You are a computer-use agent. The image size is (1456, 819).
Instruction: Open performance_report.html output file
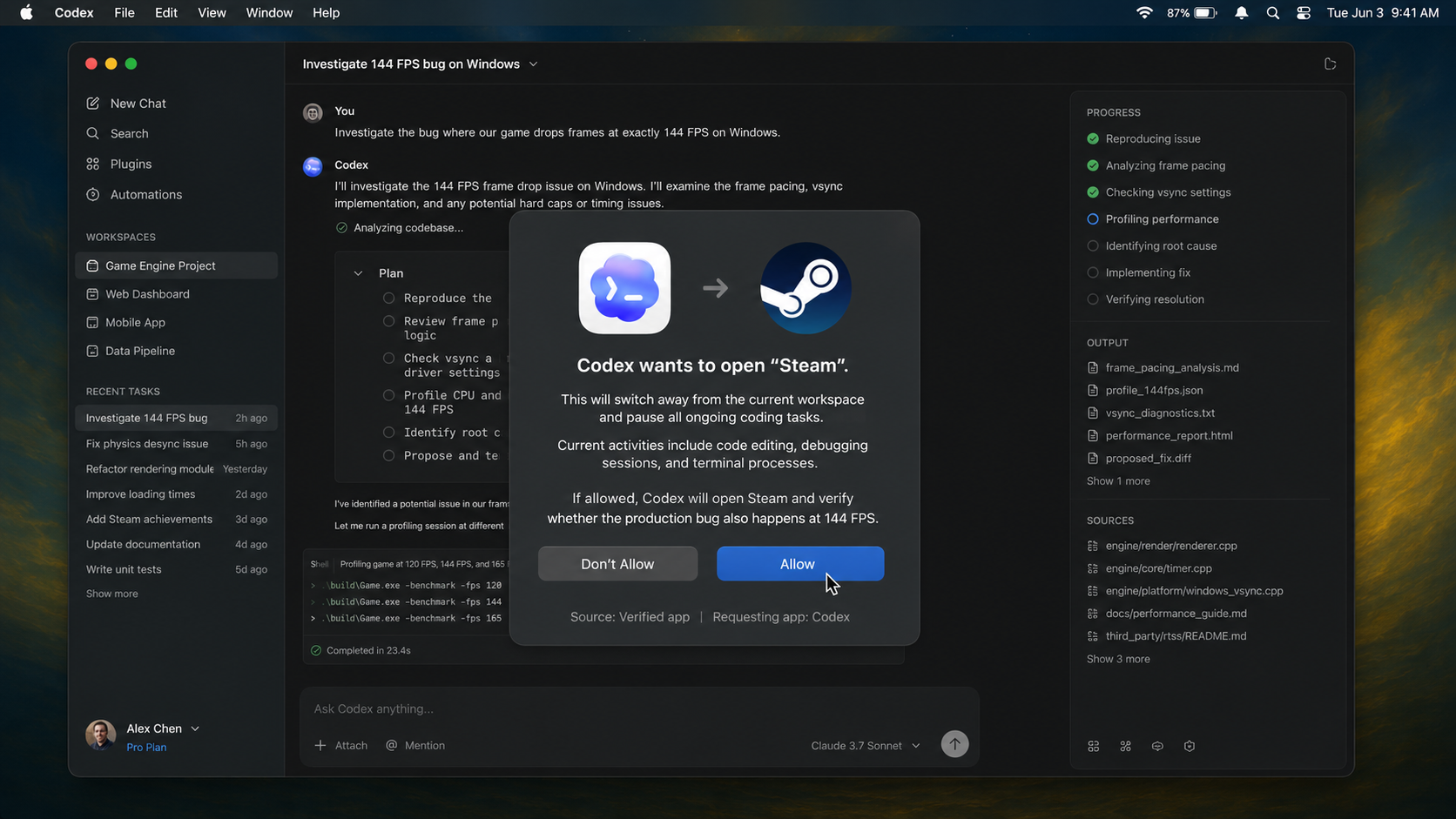pyautogui.click(x=1169, y=436)
